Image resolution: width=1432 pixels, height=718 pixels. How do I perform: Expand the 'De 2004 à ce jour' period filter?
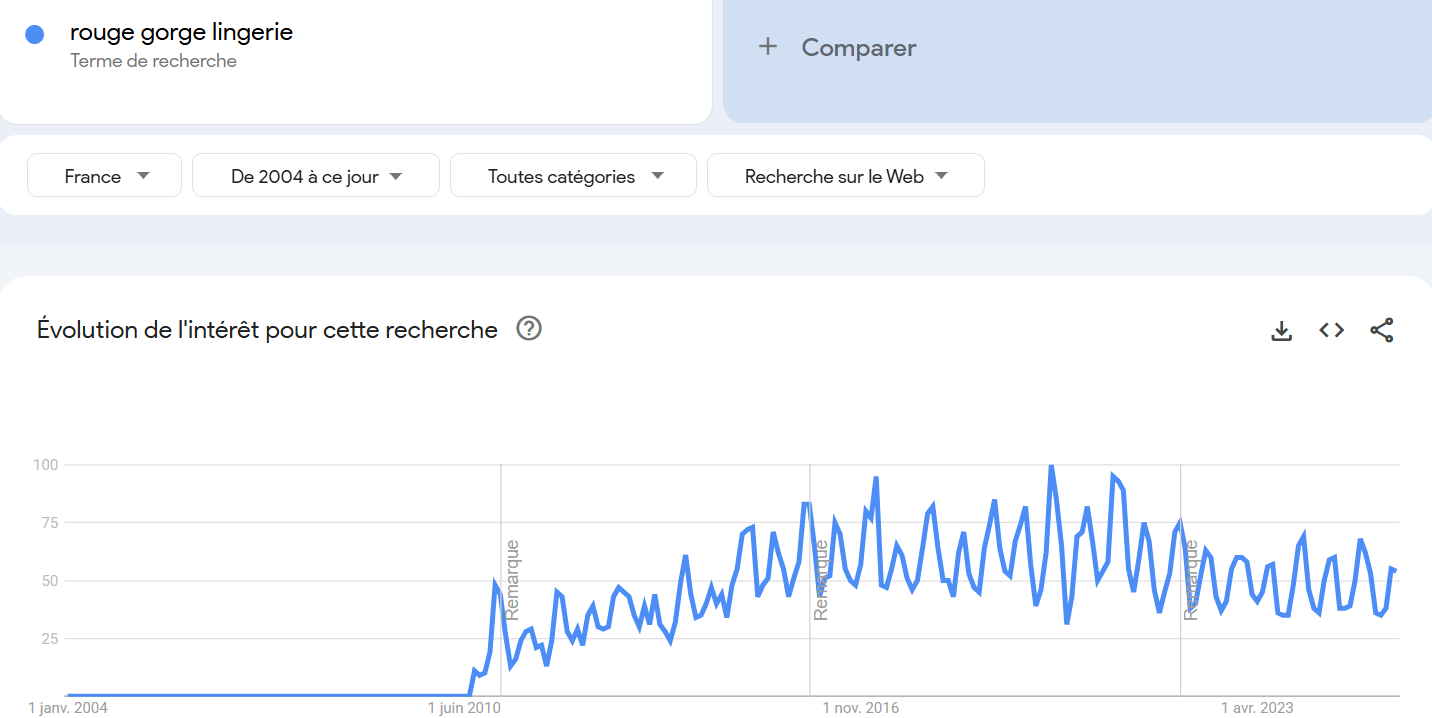315,176
